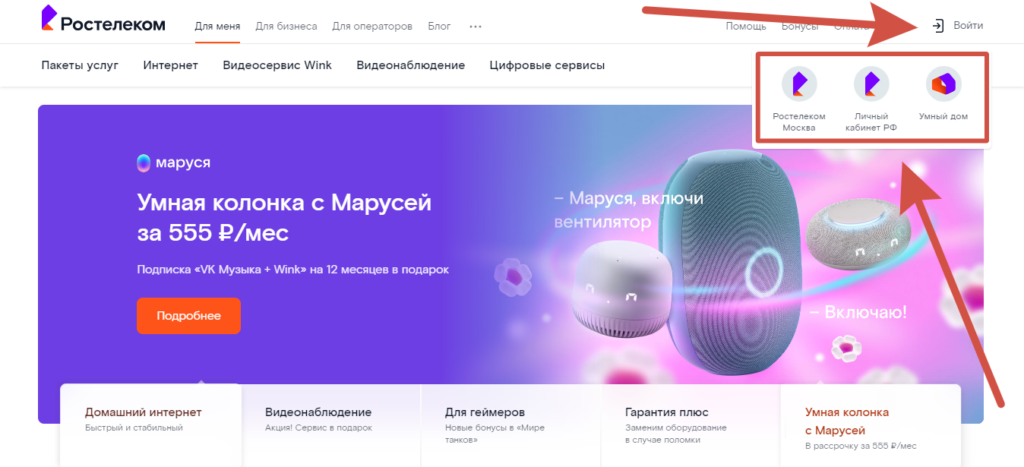Click the orange Подробнее button
1024x467 pixels.
click(189, 316)
